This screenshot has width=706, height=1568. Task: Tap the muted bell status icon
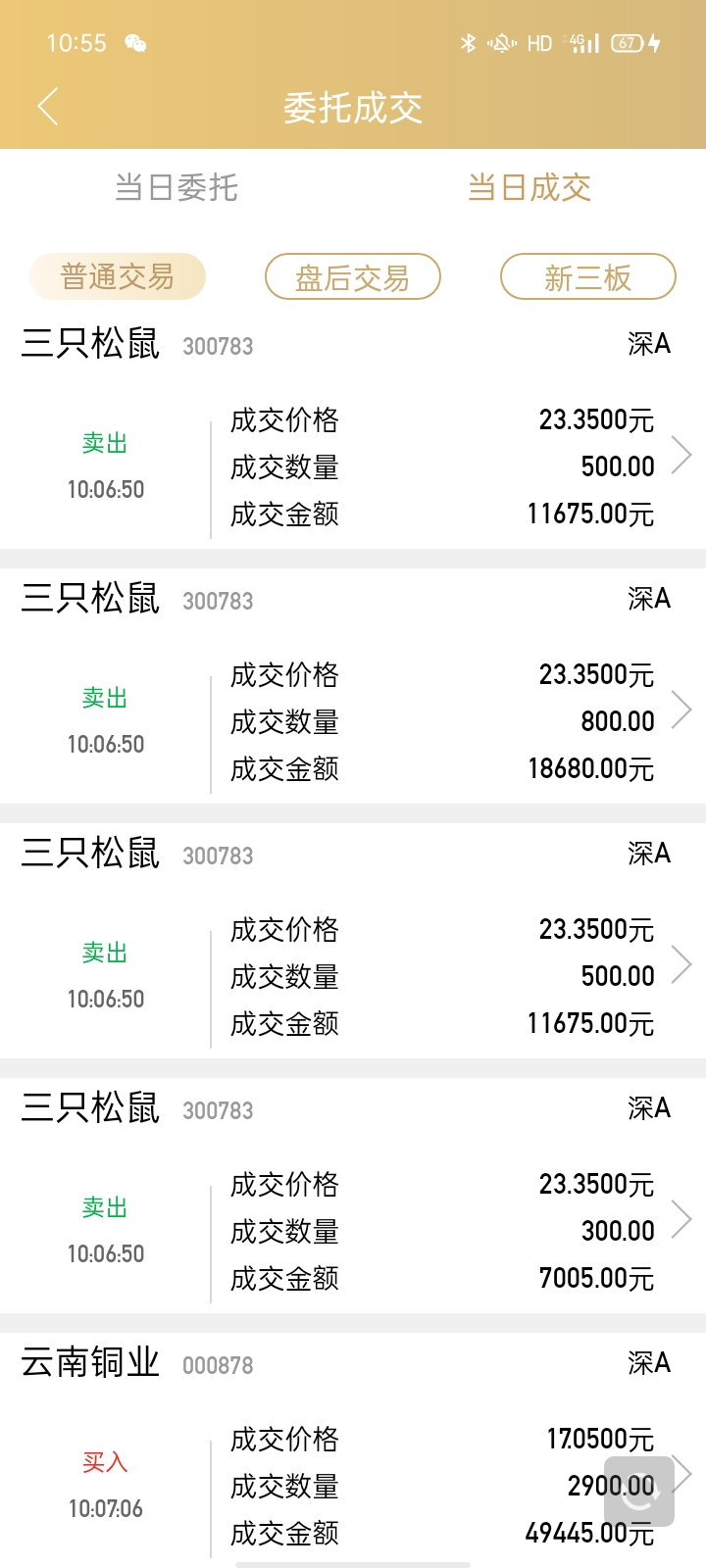tap(502, 43)
